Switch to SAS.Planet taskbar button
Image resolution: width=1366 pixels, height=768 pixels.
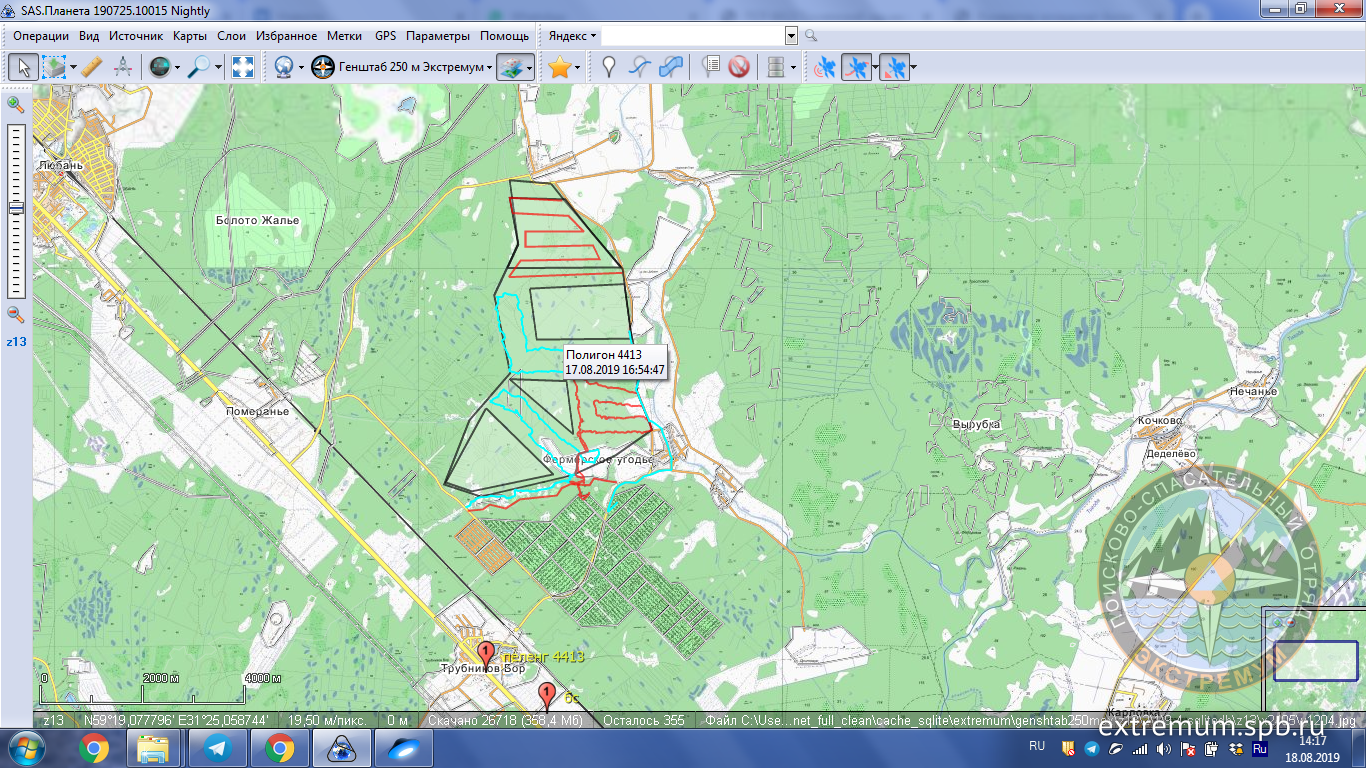[x=342, y=748]
